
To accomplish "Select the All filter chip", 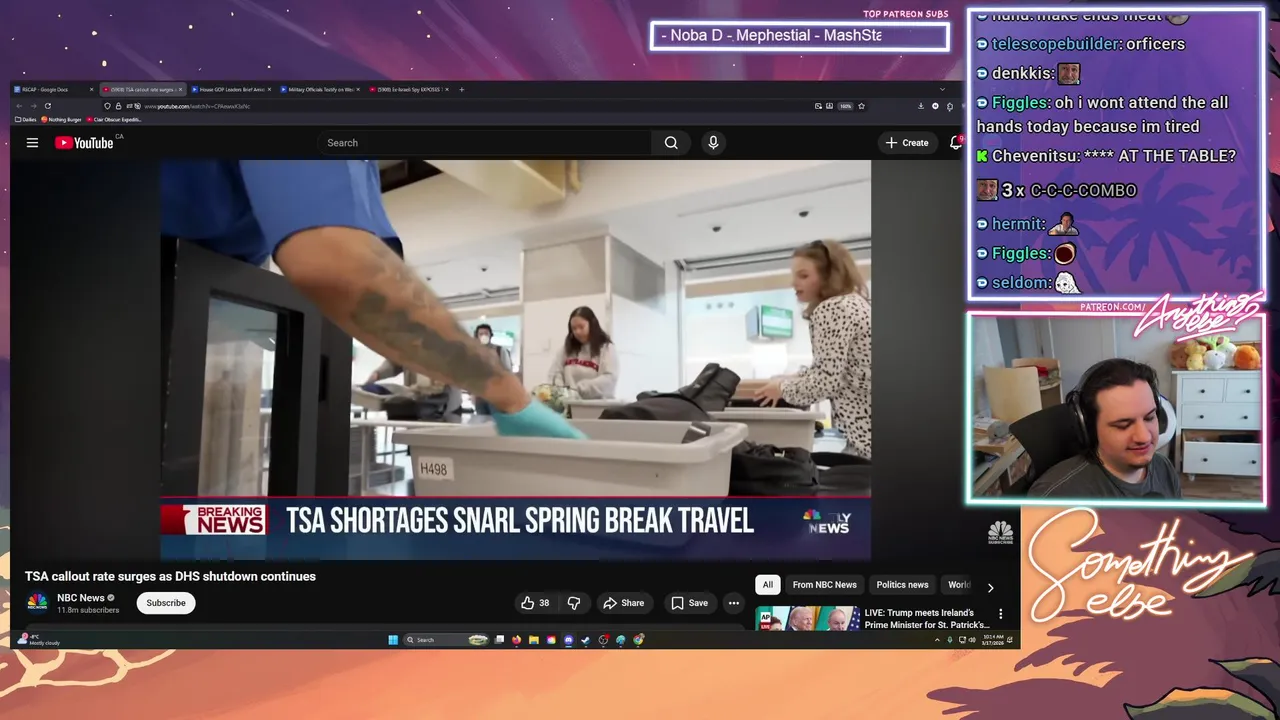I will (768, 585).
